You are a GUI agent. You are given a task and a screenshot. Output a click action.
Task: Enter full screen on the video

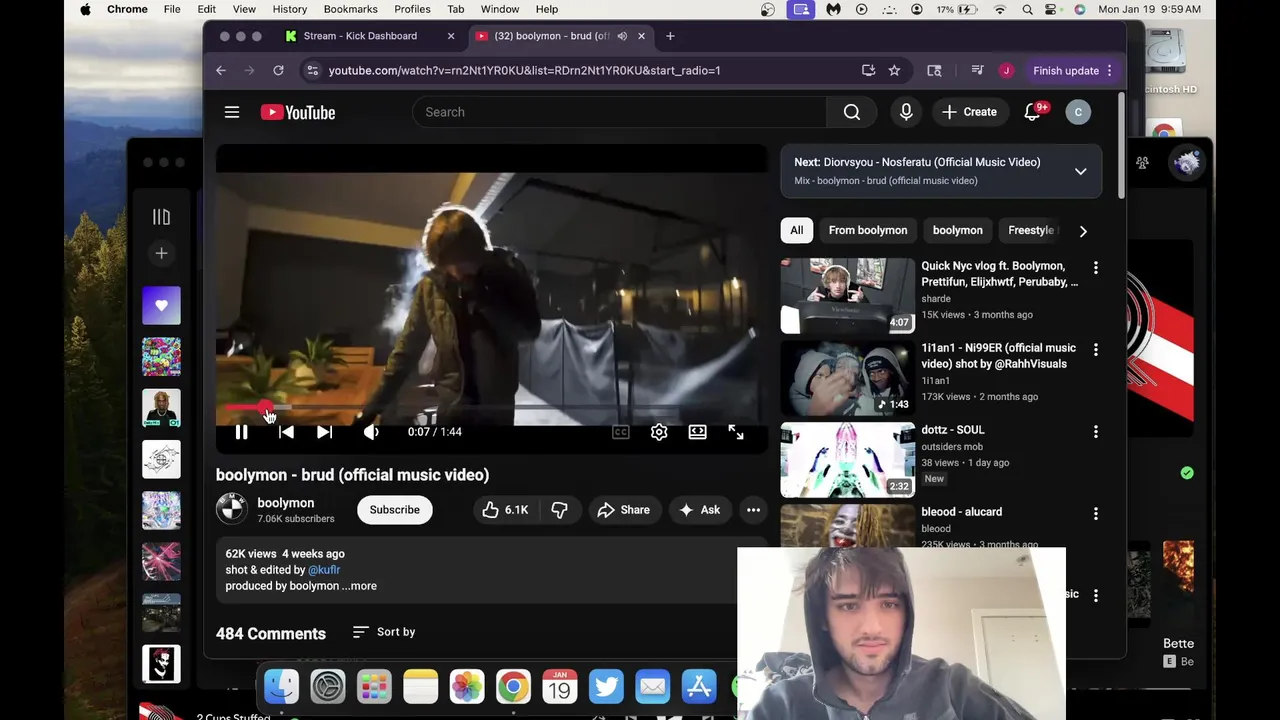(x=736, y=432)
